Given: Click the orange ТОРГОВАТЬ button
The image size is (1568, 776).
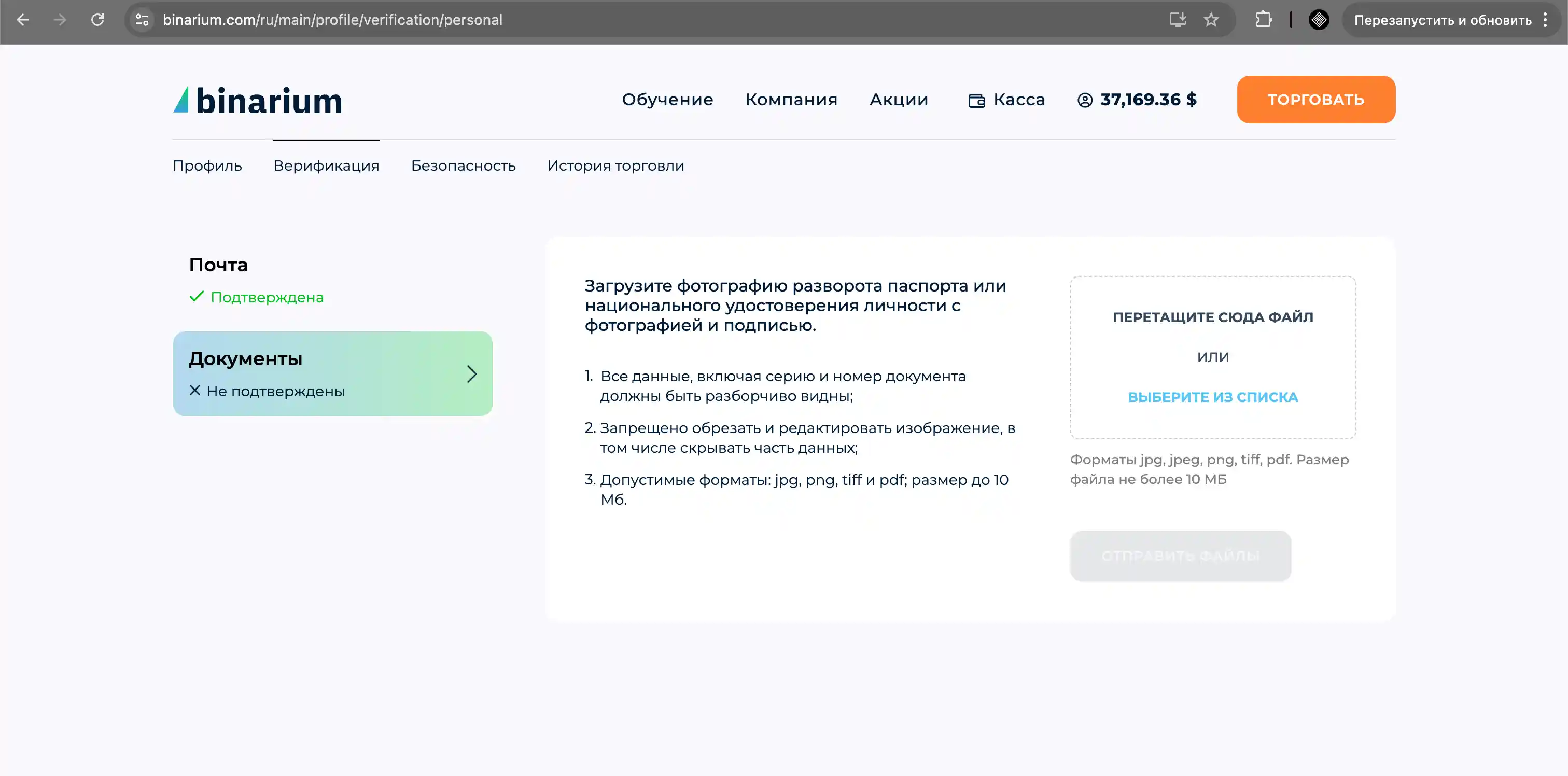Looking at the screenshot, I should point(1316,100).
